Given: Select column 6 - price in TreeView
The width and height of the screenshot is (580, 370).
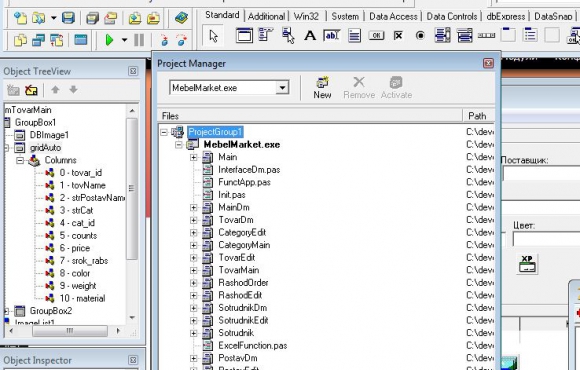Looking at the screenshot, I should pyautogui.click(x=75, y=248).
